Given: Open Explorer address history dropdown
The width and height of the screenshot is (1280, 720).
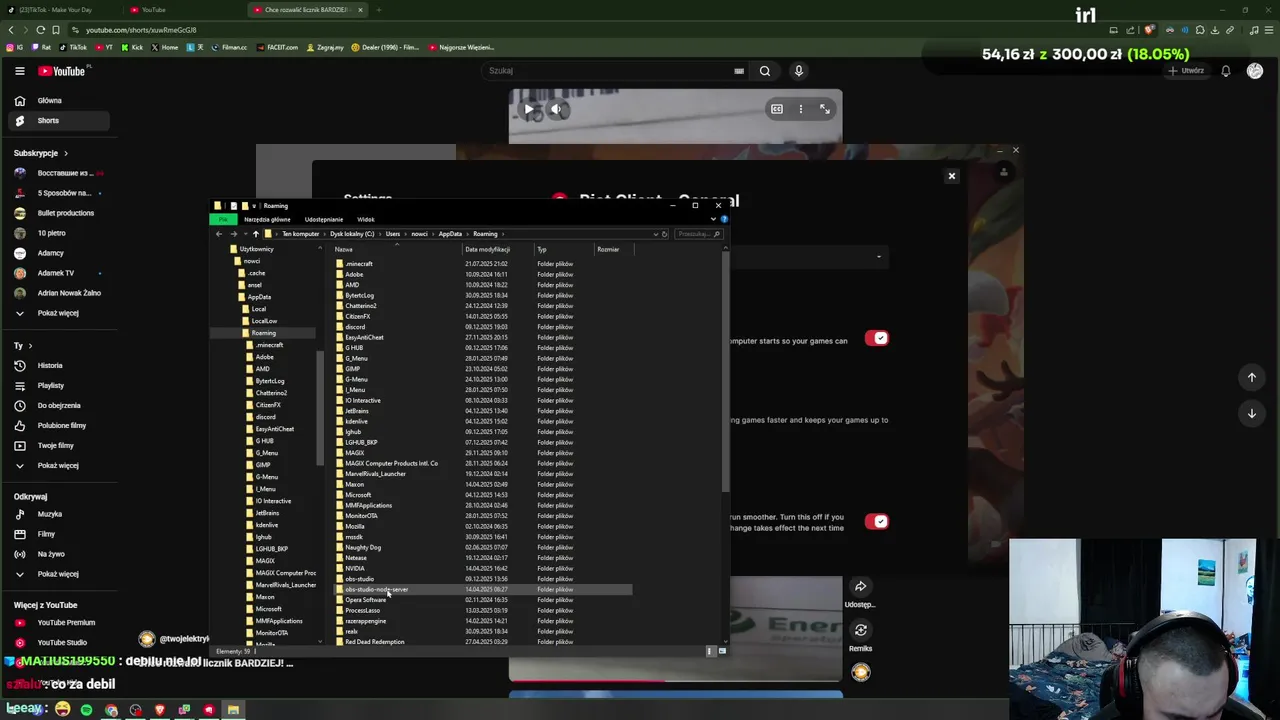Looking at the screenshot, I should click(655, 234).
